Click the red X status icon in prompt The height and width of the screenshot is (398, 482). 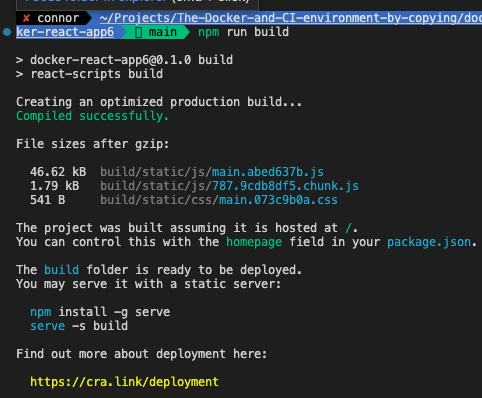pyautogui.click(x=27, y=18)
